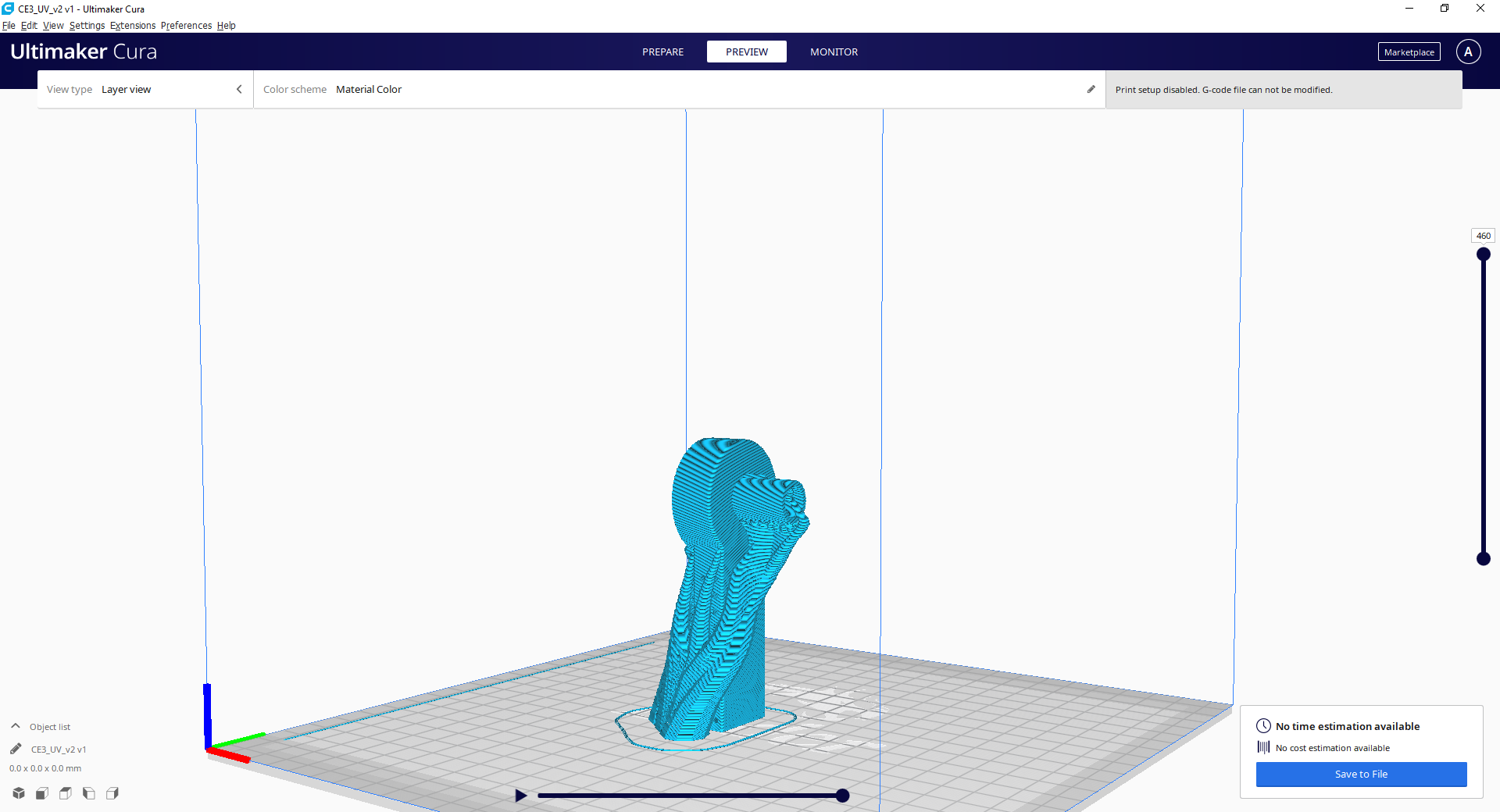This screenshot has width=1500, height=812.
Task: Switch to the MONITOR stage
Action: [834, 52]
